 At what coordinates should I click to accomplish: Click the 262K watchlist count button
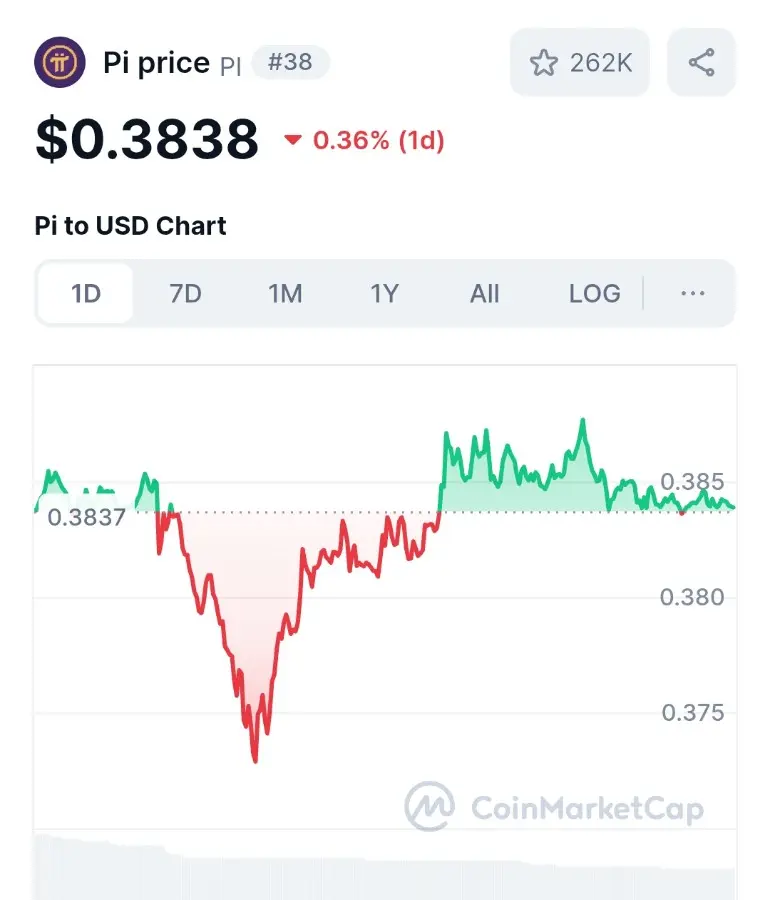pos(580,62)
